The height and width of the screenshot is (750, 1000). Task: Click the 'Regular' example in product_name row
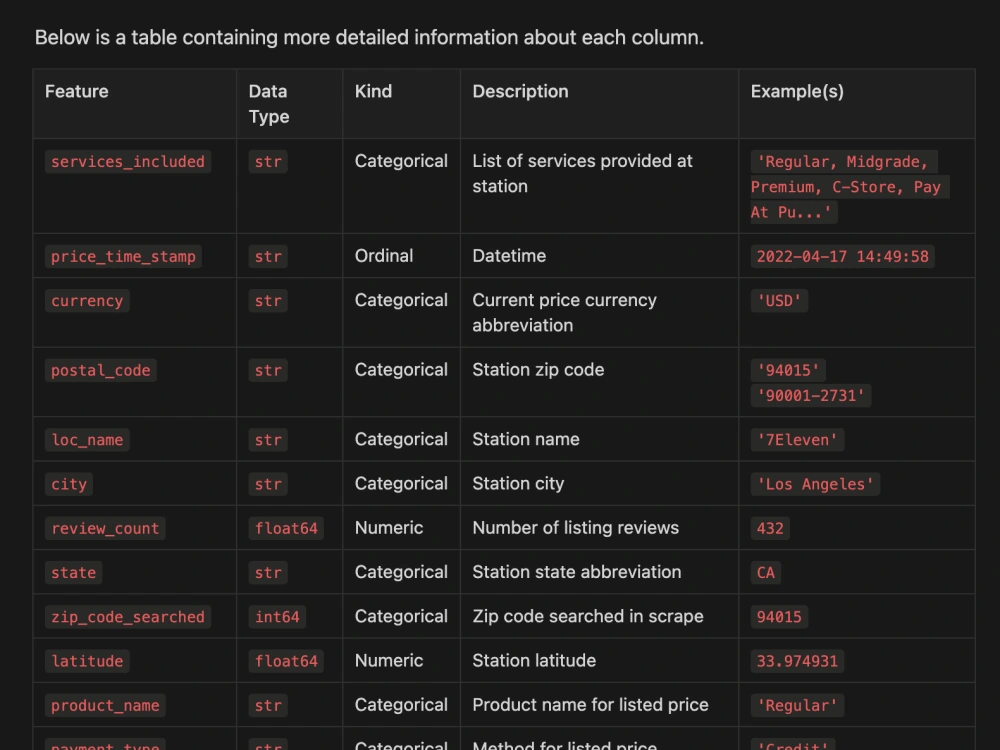coord(797,705)
